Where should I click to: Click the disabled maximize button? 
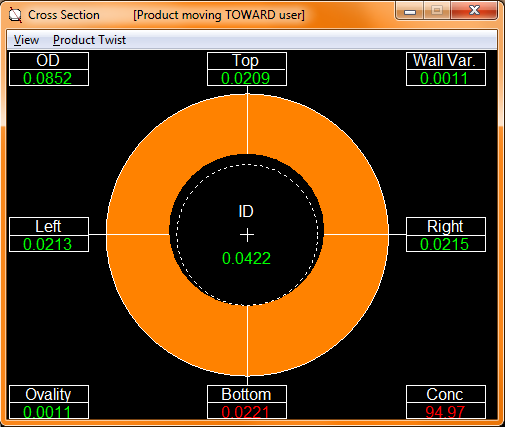[x=437, y=11]
